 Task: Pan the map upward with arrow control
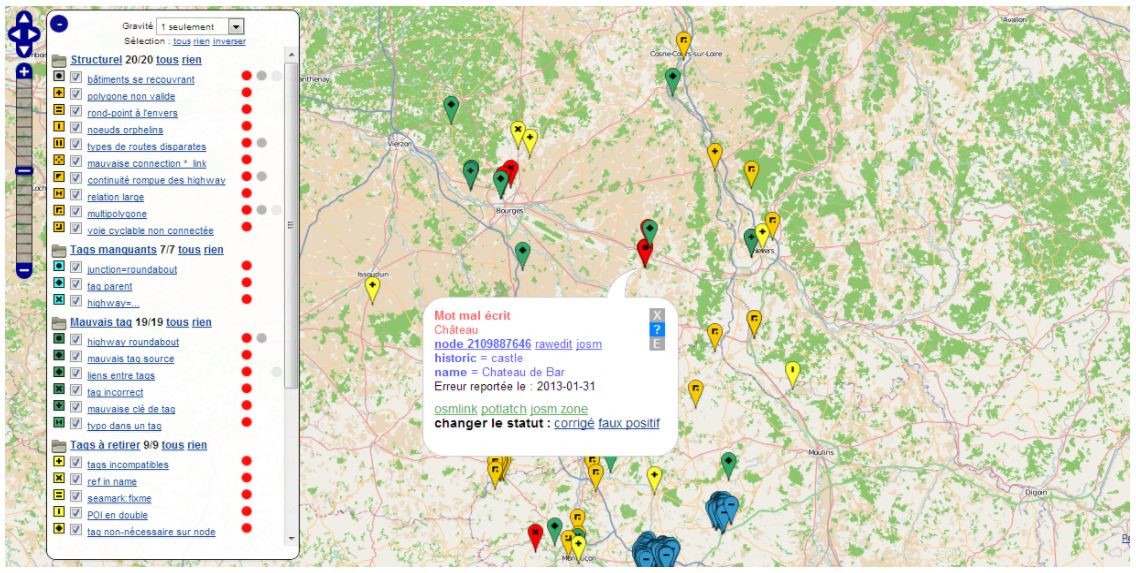[x=23, y=20]
